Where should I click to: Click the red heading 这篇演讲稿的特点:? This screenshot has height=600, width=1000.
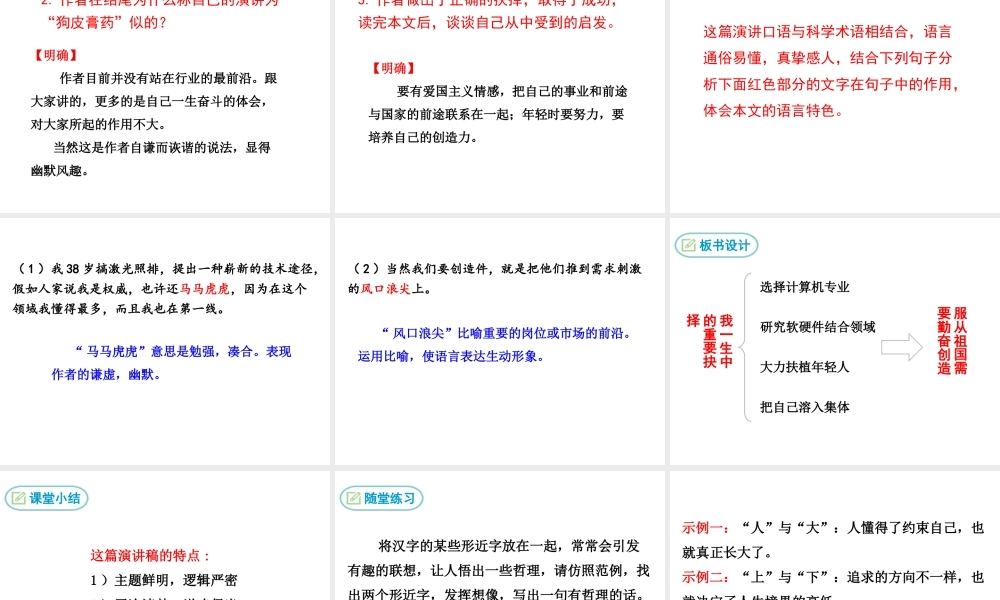[x=151, y=555]
